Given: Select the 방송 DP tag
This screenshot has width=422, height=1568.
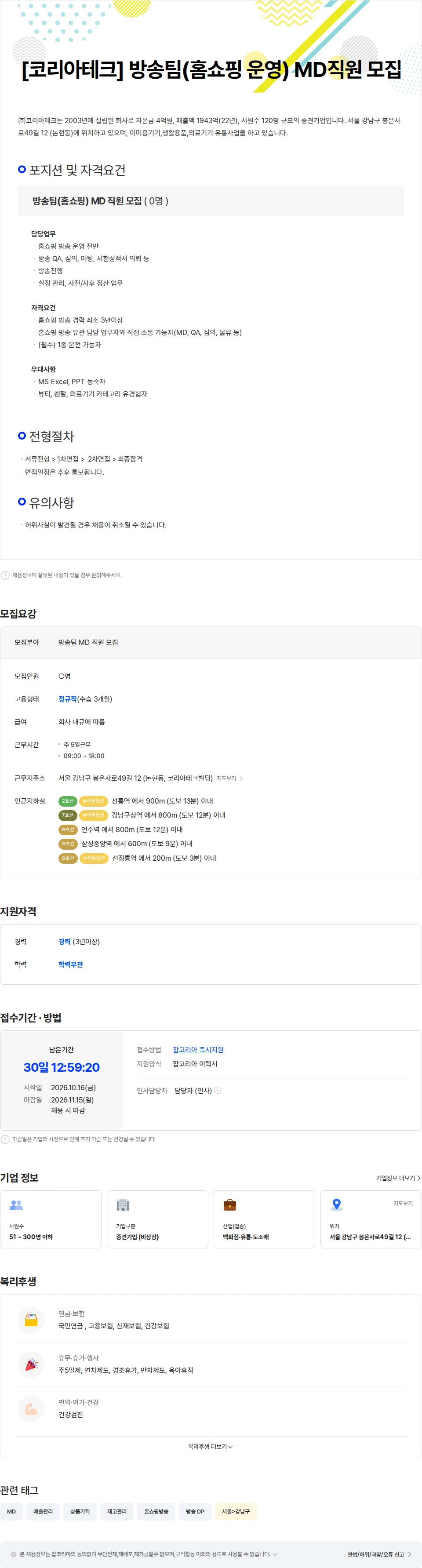Looking at the screenshot, I should [x=196, y=1511].
